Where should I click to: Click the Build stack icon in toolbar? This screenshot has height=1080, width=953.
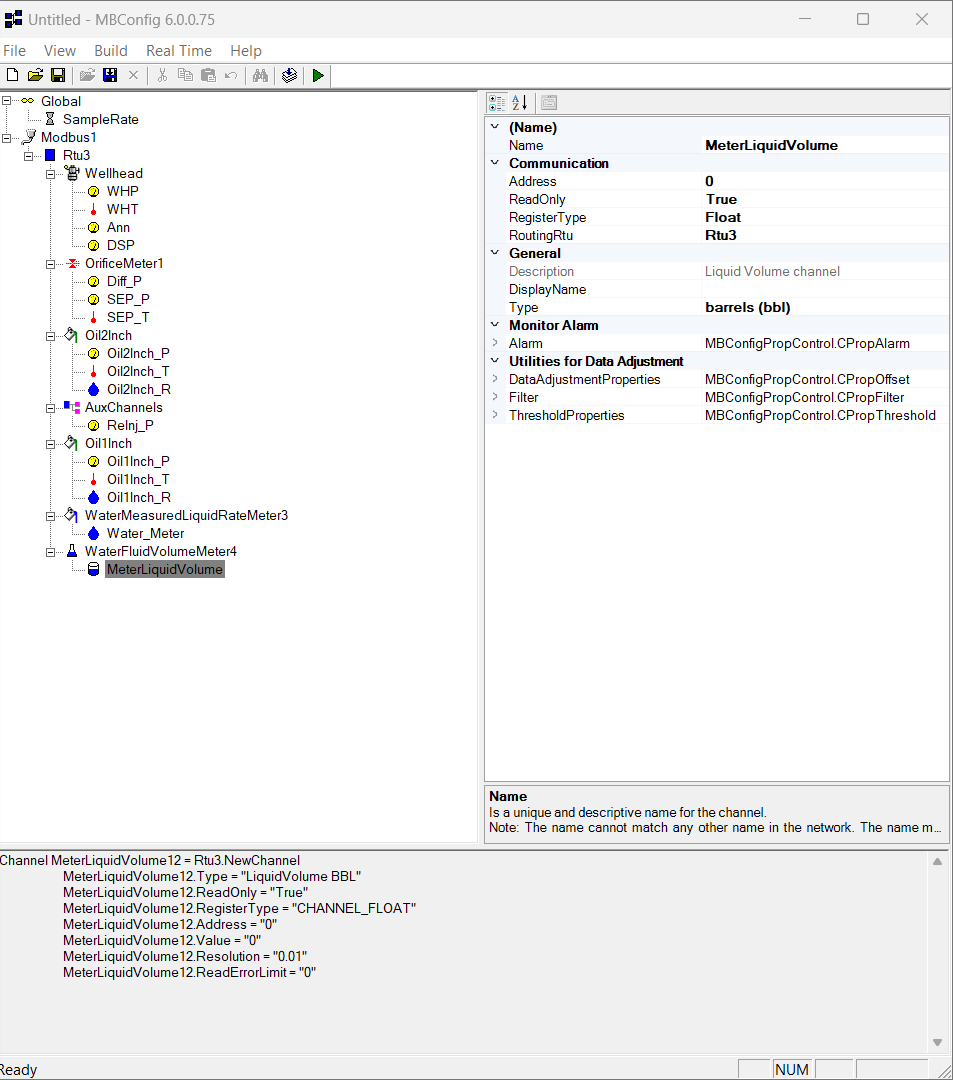pos(289,76)
